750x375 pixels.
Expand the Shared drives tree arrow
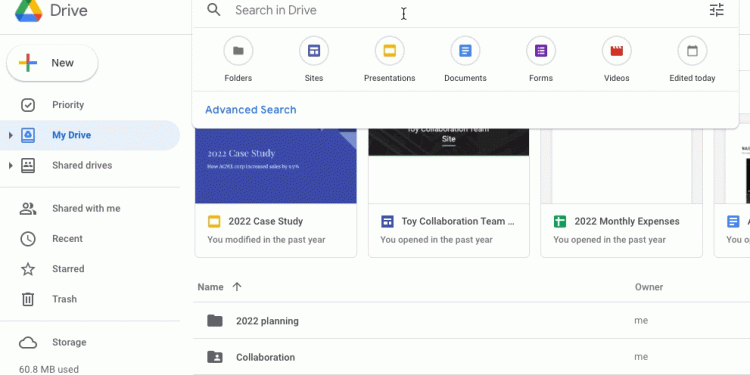11,165
